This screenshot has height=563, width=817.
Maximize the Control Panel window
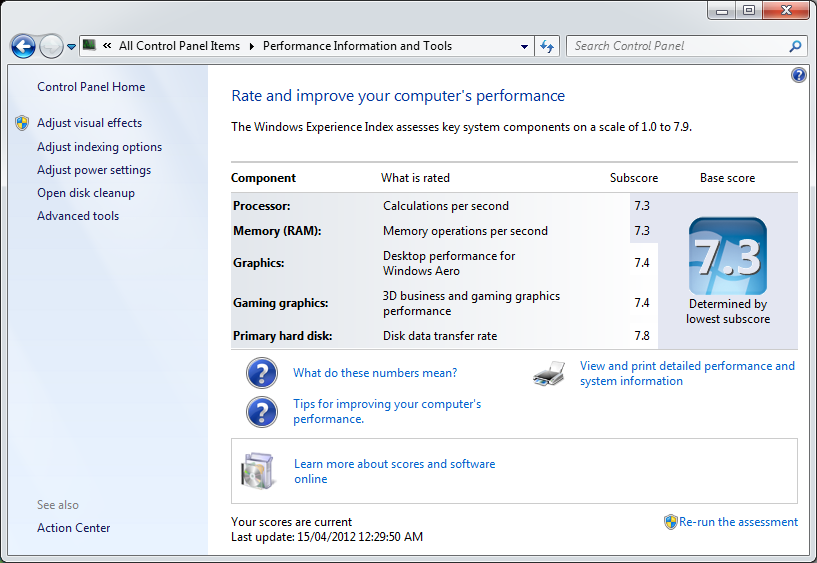[x=749, y=10]
